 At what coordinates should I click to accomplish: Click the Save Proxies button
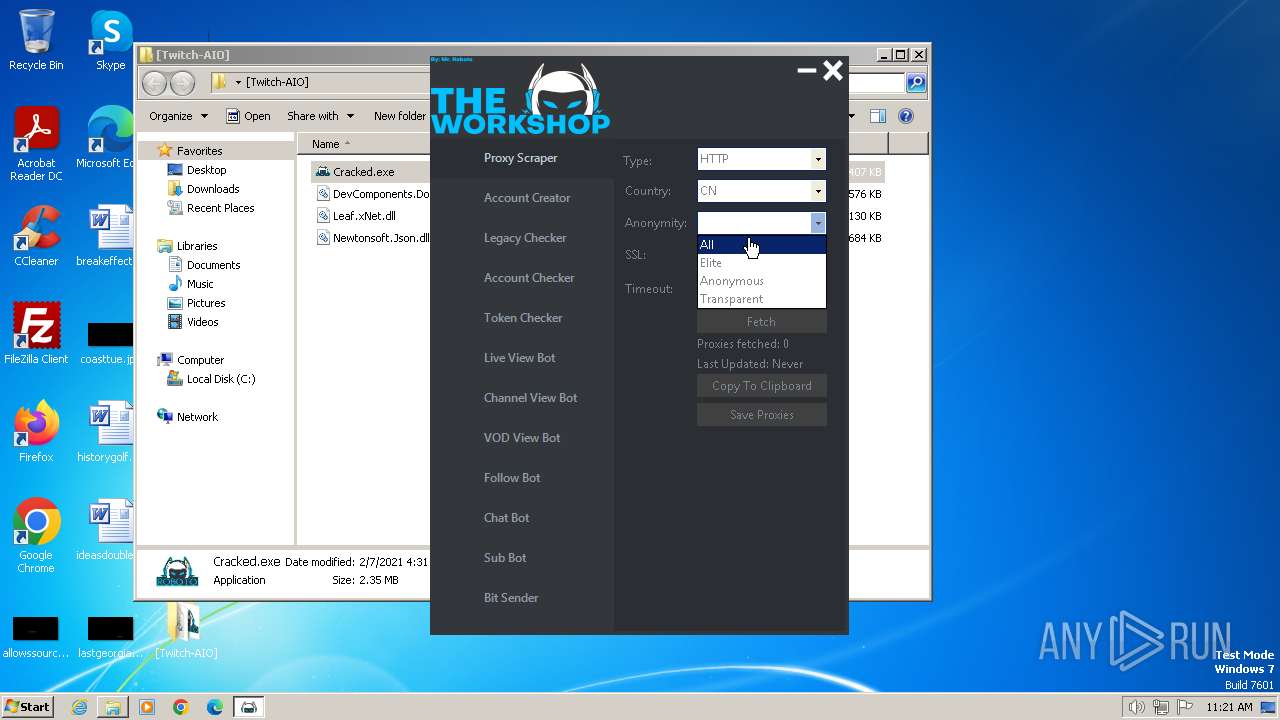click(x=761, y=415)
